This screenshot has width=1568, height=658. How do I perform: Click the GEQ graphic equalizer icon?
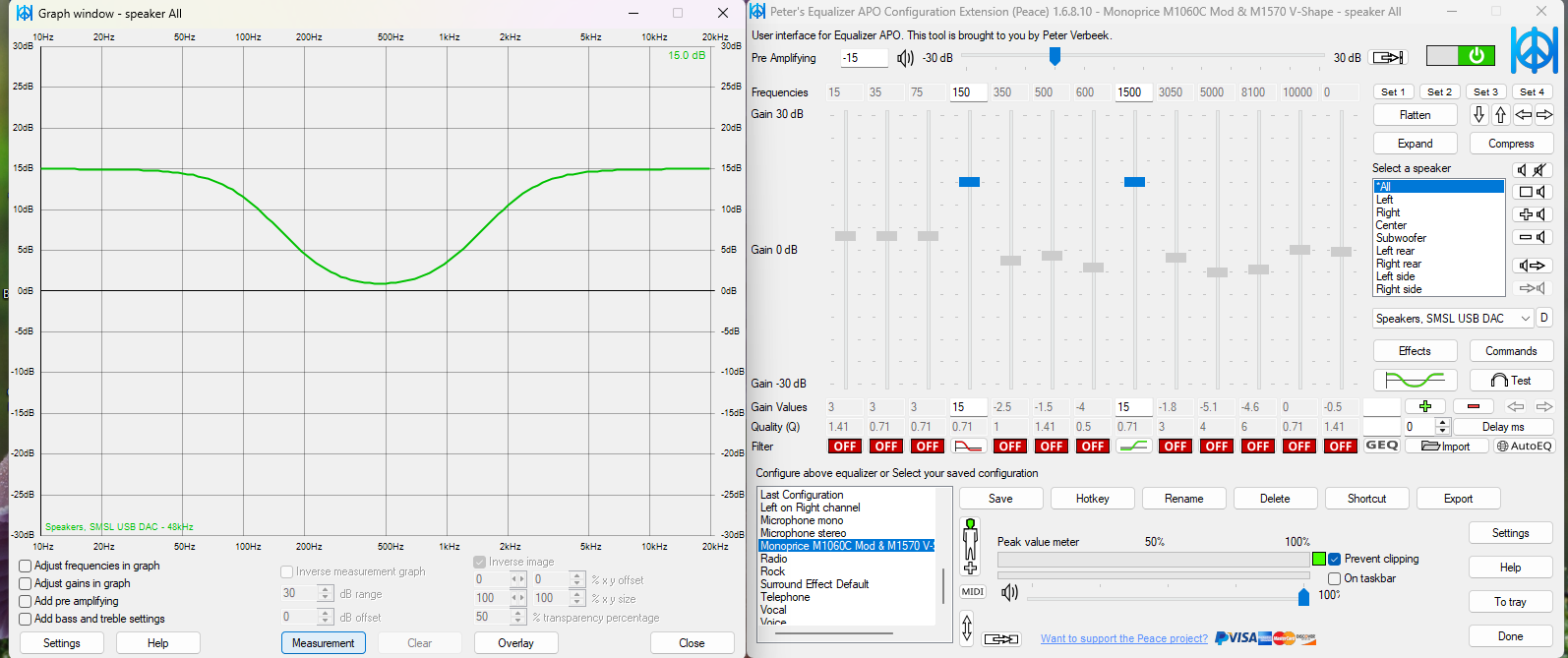click(1382, 446)
